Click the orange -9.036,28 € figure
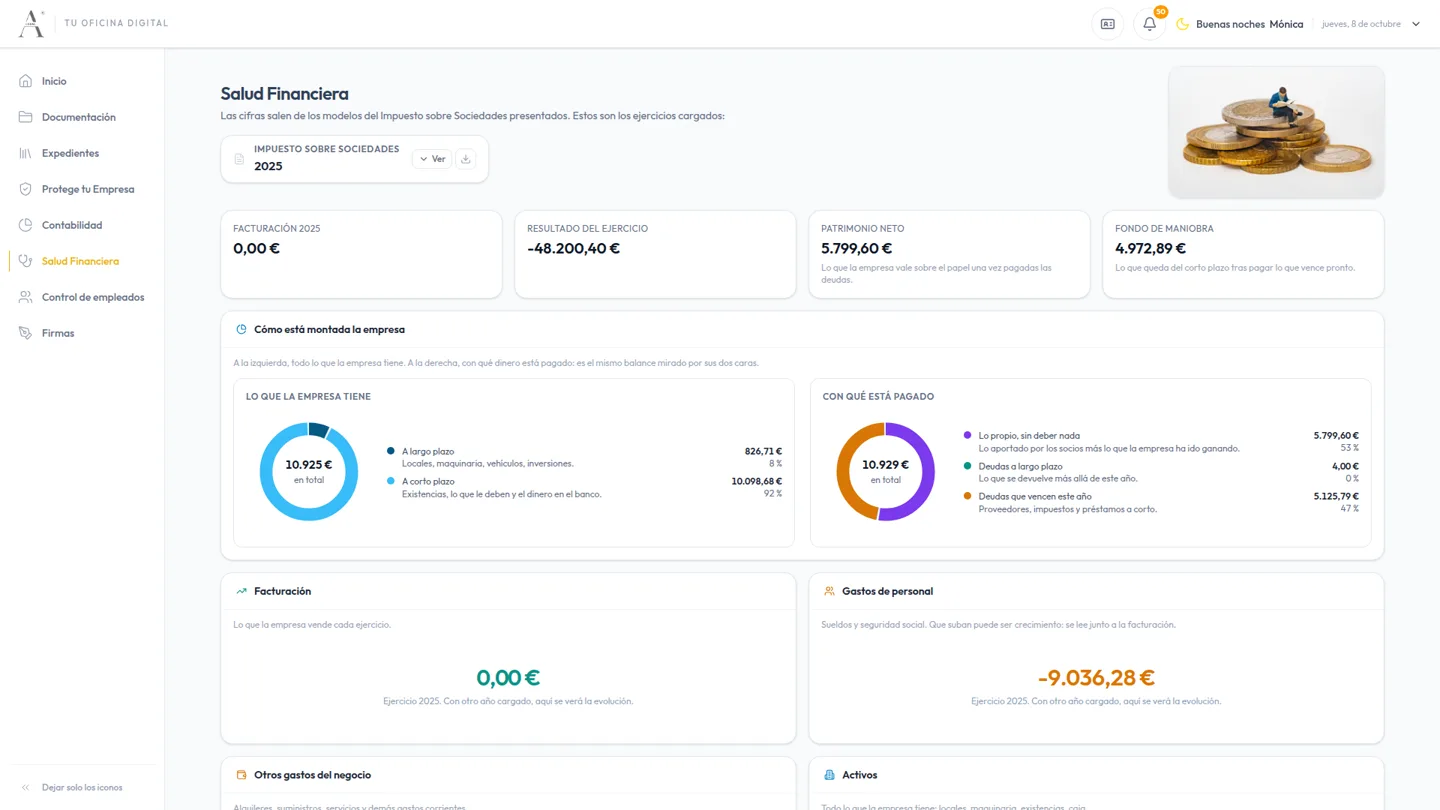This screenshot has height=810, width=1440. [1096, 677]
